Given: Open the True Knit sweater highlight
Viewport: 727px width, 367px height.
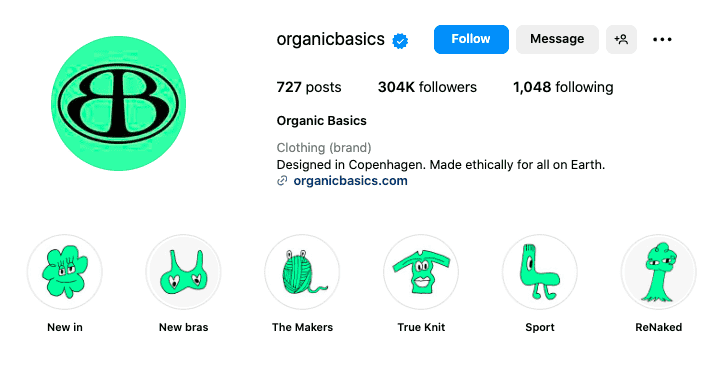Looking at the screenshot, I should 421,272.
